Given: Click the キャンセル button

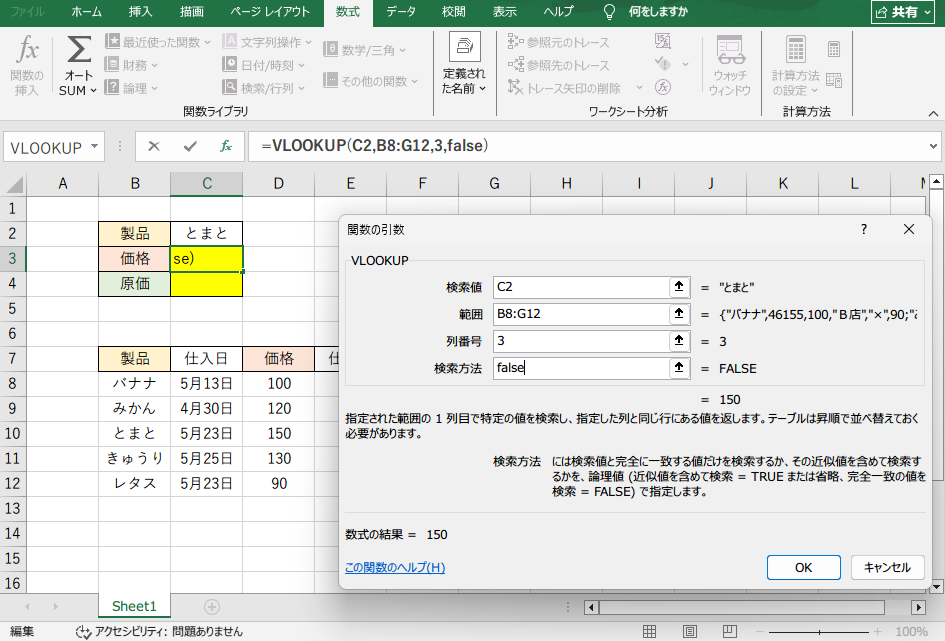Looking at the screenshot, I should pos(887,567).
